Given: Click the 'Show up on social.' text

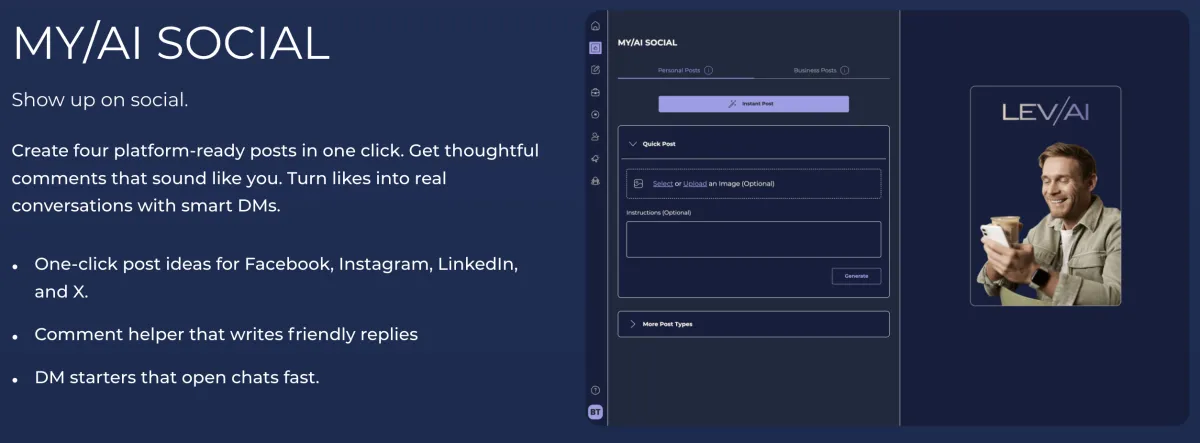Looking at the screenshot, I should [100, 100].
